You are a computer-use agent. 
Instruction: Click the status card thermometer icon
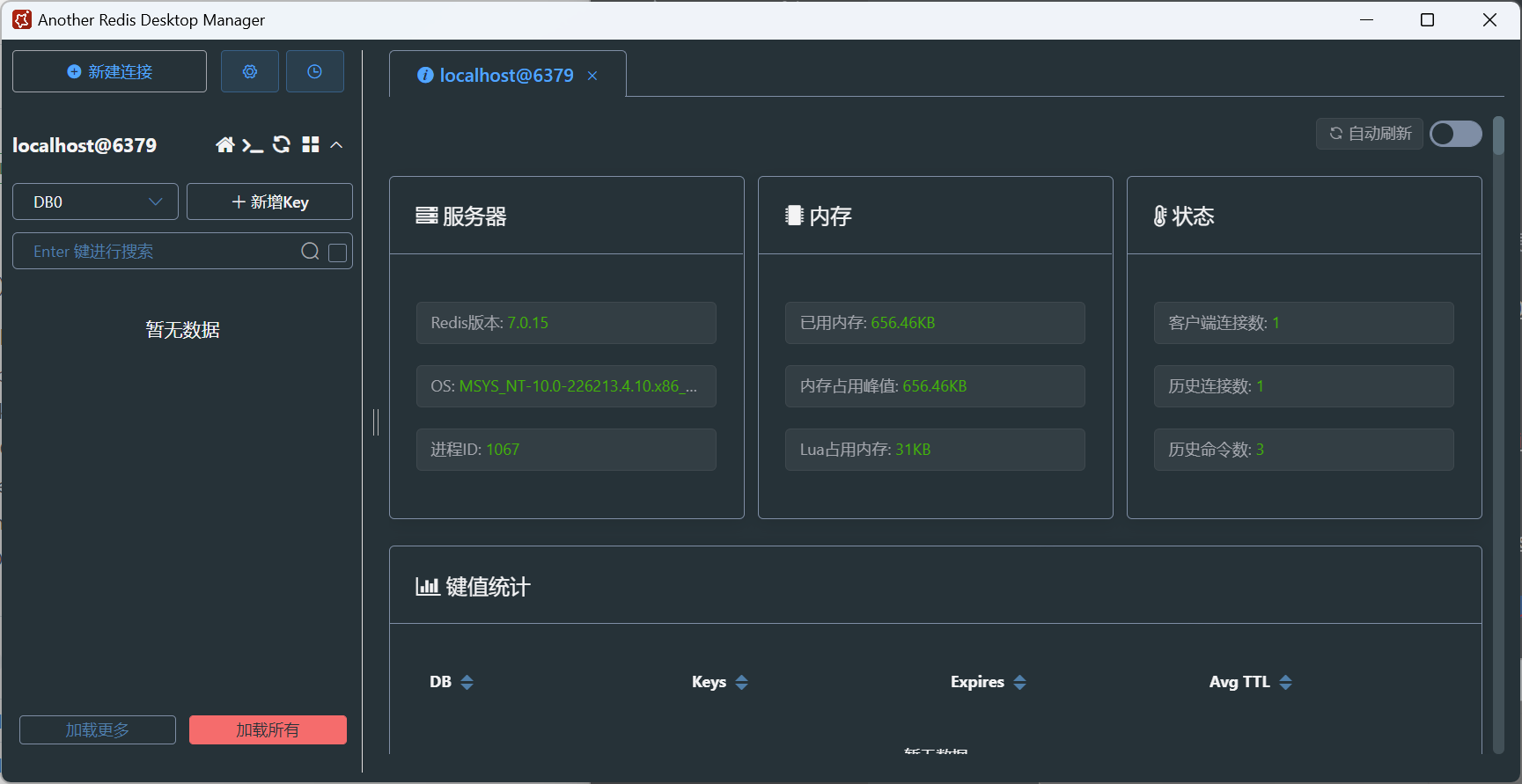click(1160, 216)
